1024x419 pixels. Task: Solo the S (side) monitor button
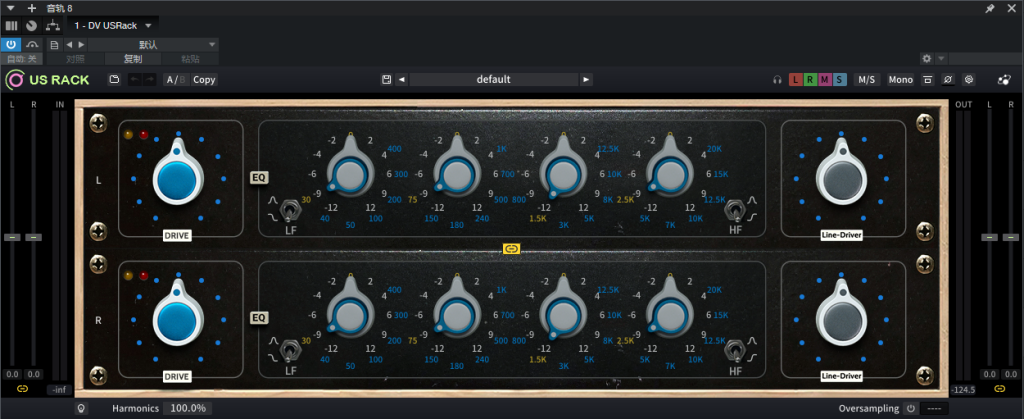point(840,80)
